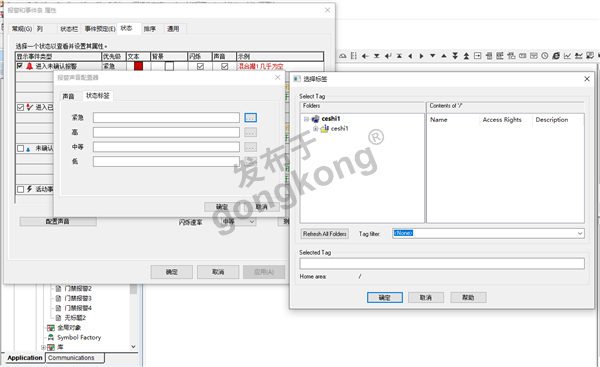Click the Selected Tag input field

pos(442,263)
